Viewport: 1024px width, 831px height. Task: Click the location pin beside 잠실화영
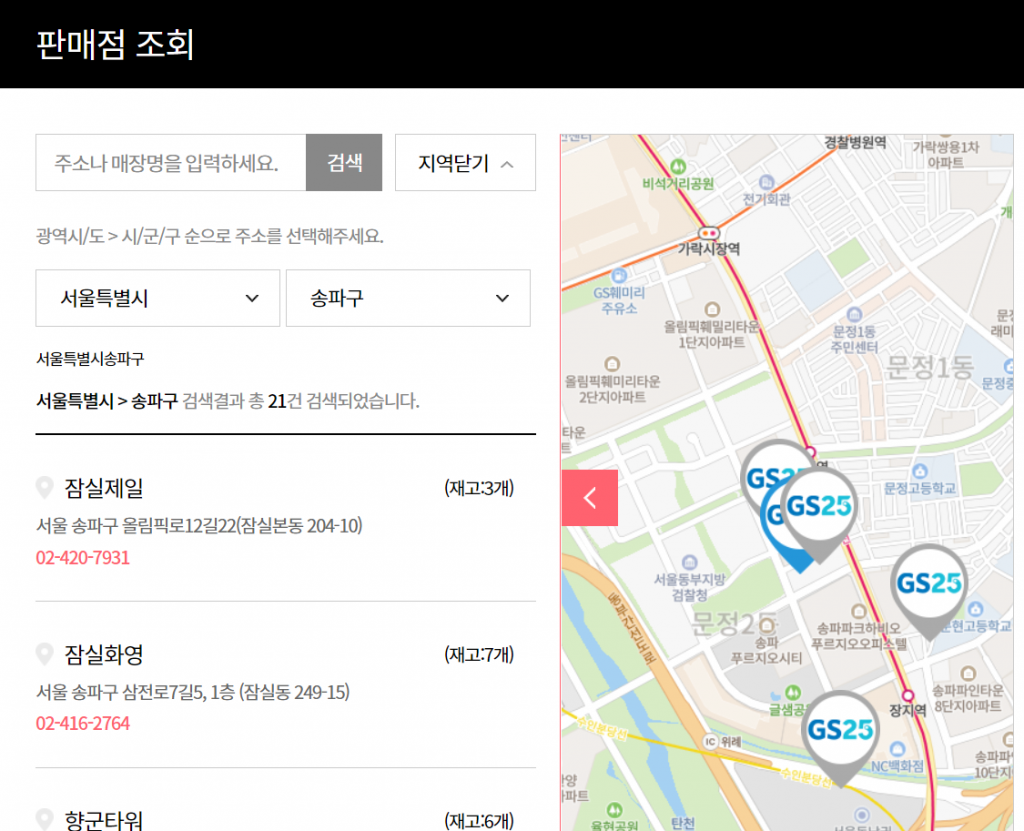pos(44,655)
